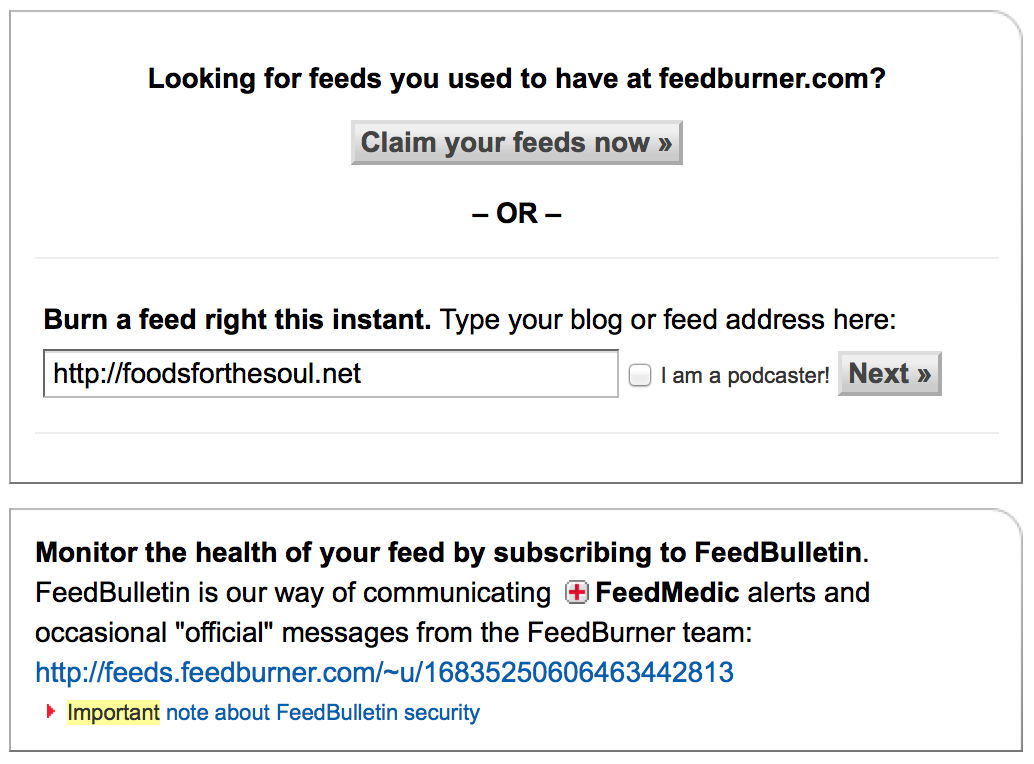Click the 'Next »' button

point(890,374)
